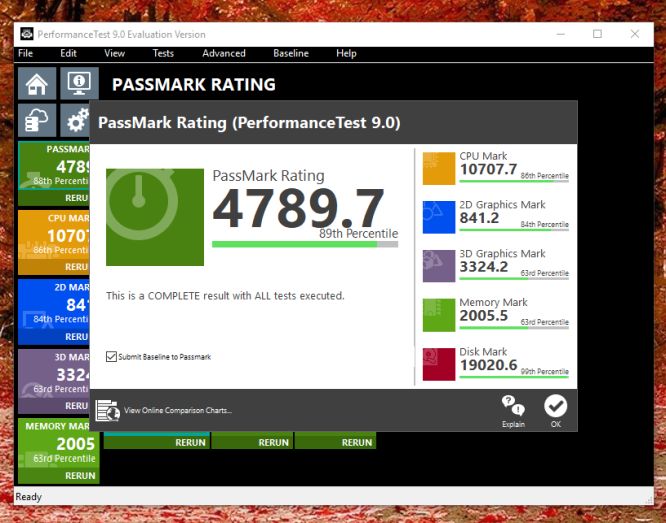Open the Baseline menu
This screenshot has height=523, width=666.
[291, 53]
